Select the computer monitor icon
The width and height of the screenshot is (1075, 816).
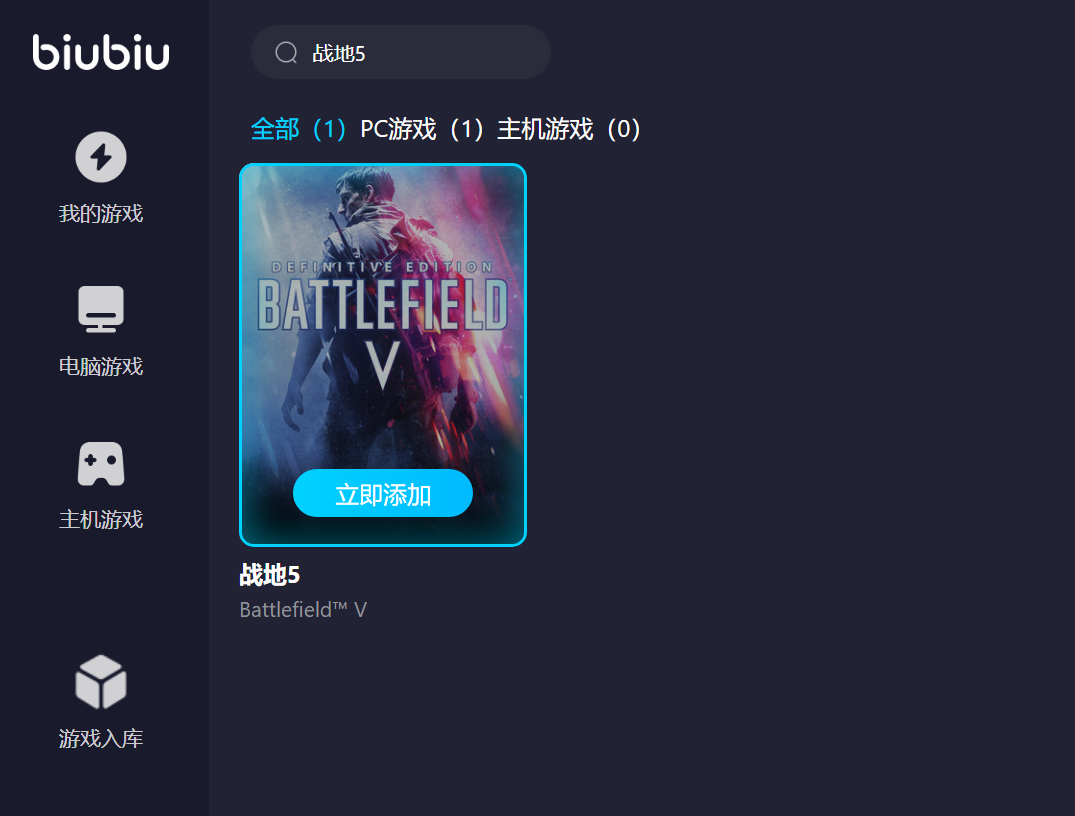coord(101,309)
